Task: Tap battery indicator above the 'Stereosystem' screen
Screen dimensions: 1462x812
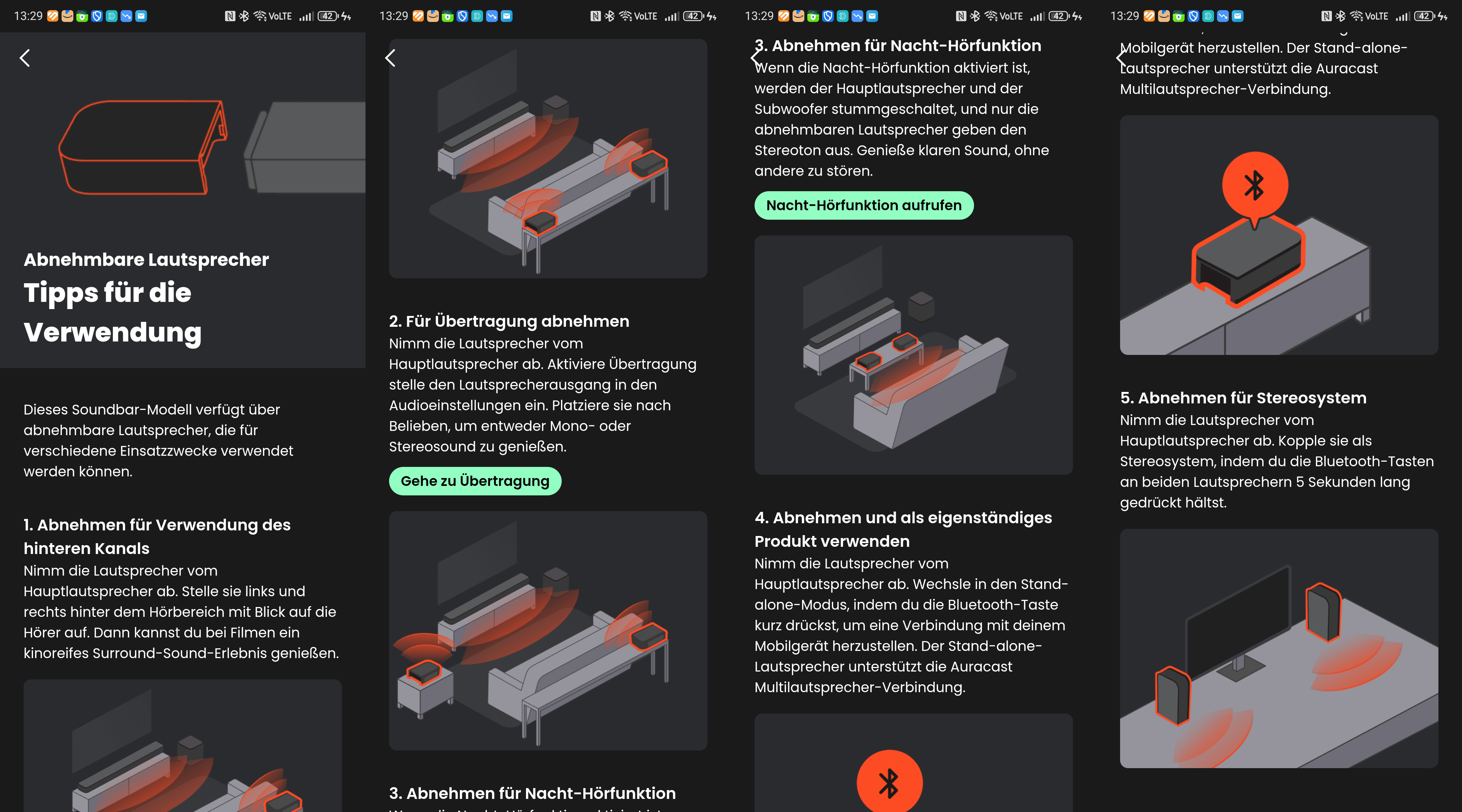Action: click(x=1424, y=16)
